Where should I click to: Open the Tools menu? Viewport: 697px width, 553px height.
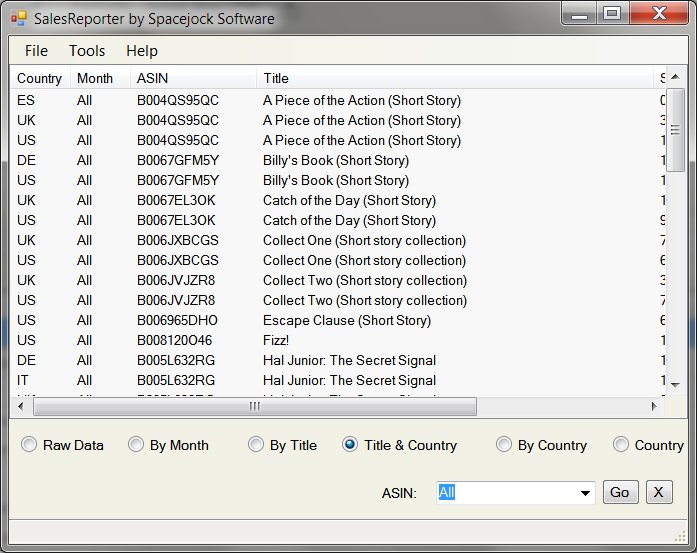tap(87, 51)
